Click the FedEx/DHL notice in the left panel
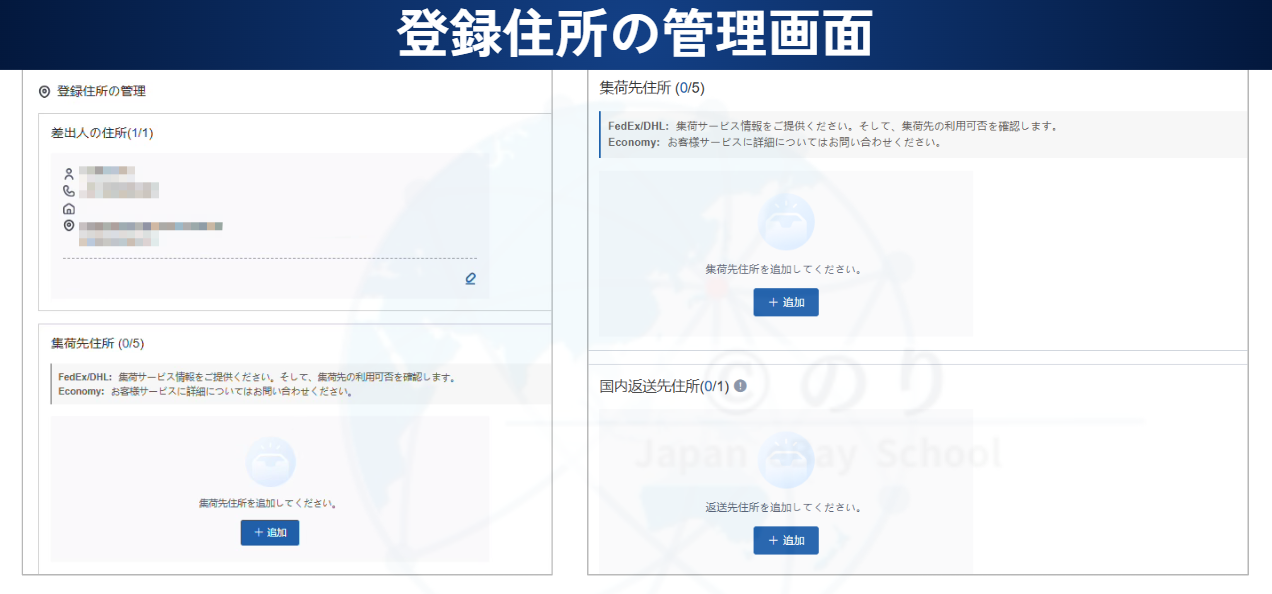The height and width of the screenshot is (594, 1272). pyautogui.click(x=257, y=377)
